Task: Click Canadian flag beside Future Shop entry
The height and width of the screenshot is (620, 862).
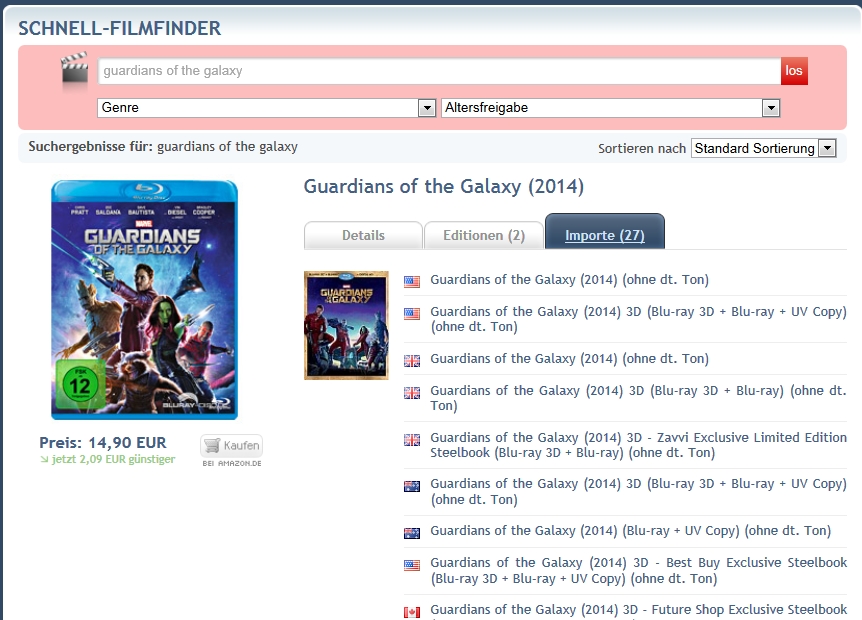Action: click(x=412, y=612)
